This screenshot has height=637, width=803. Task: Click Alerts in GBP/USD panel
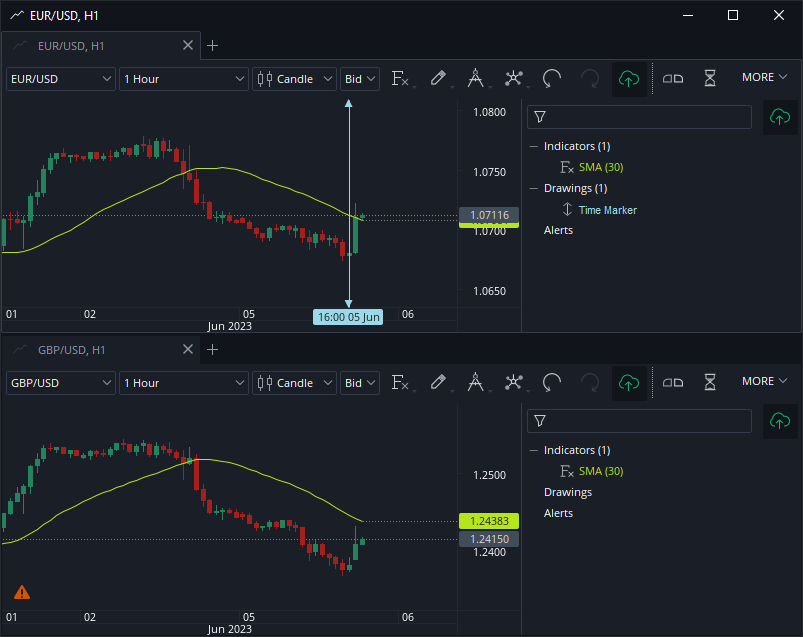558,513
